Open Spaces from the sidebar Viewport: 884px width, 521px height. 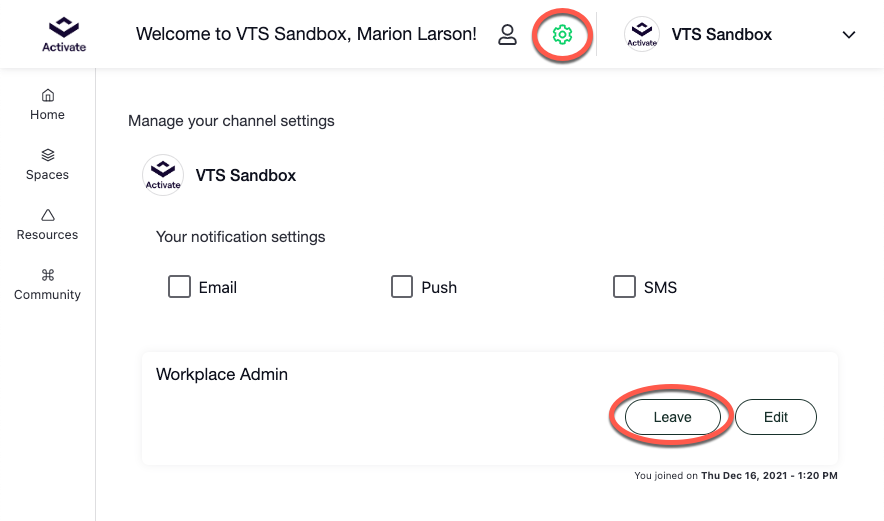pyautogui.click(x=47, y=165)
